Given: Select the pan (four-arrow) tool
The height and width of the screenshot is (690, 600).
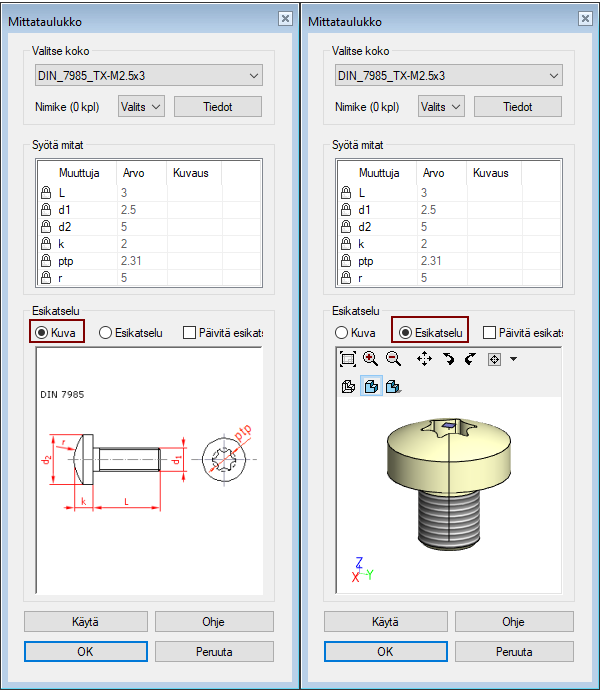Looking at the screenshot, I should [x=423, y=359].
